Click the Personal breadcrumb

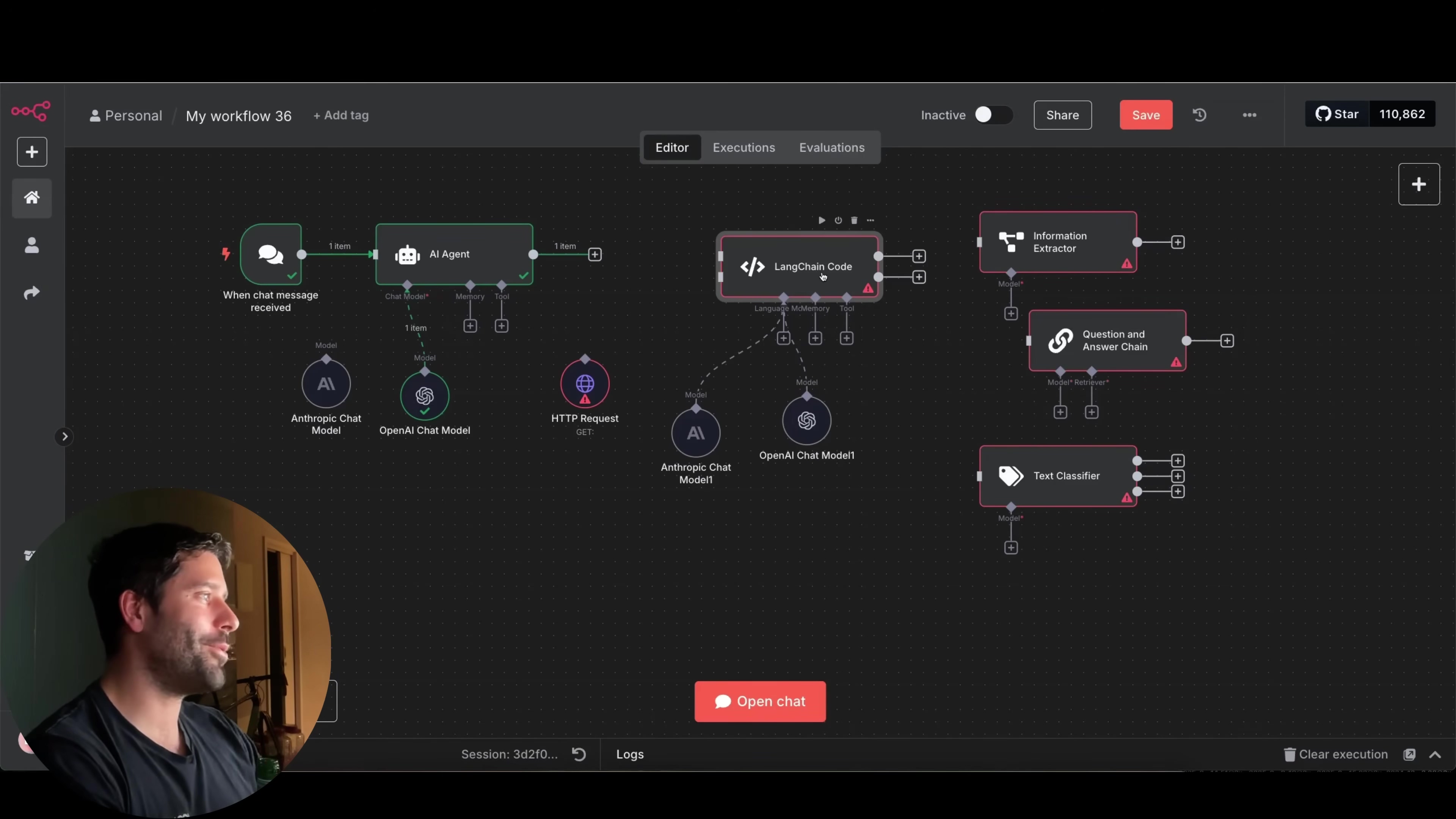(x=126, y=115)
